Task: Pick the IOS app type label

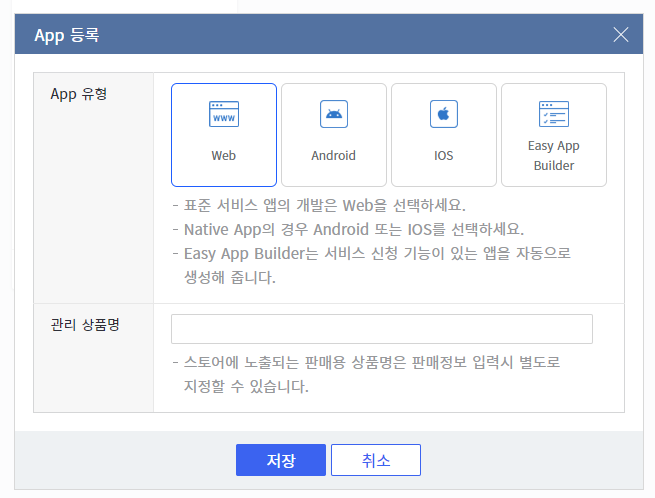Action: coord(443,156)
